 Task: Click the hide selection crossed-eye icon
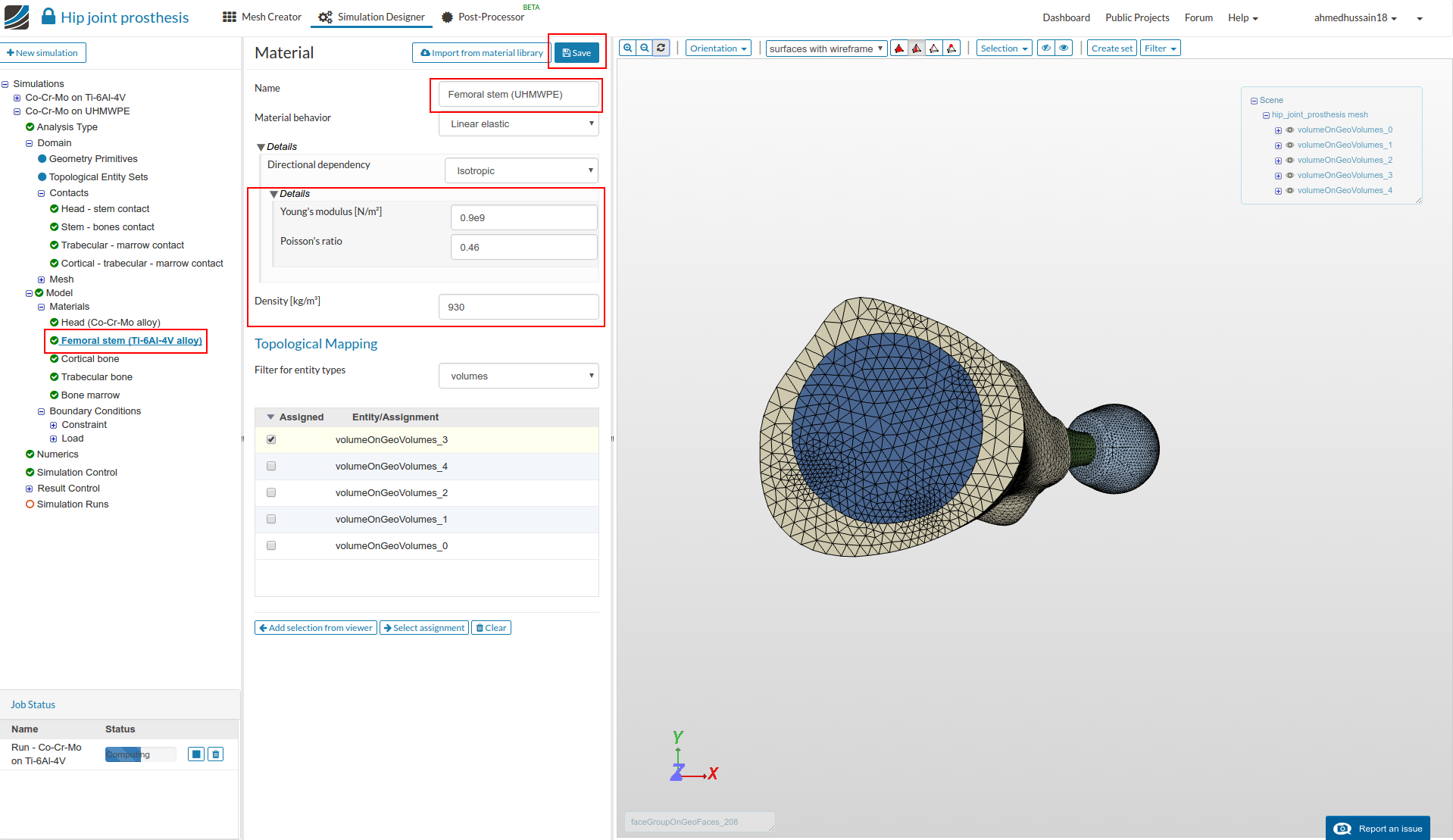[x=1045, y=48]
